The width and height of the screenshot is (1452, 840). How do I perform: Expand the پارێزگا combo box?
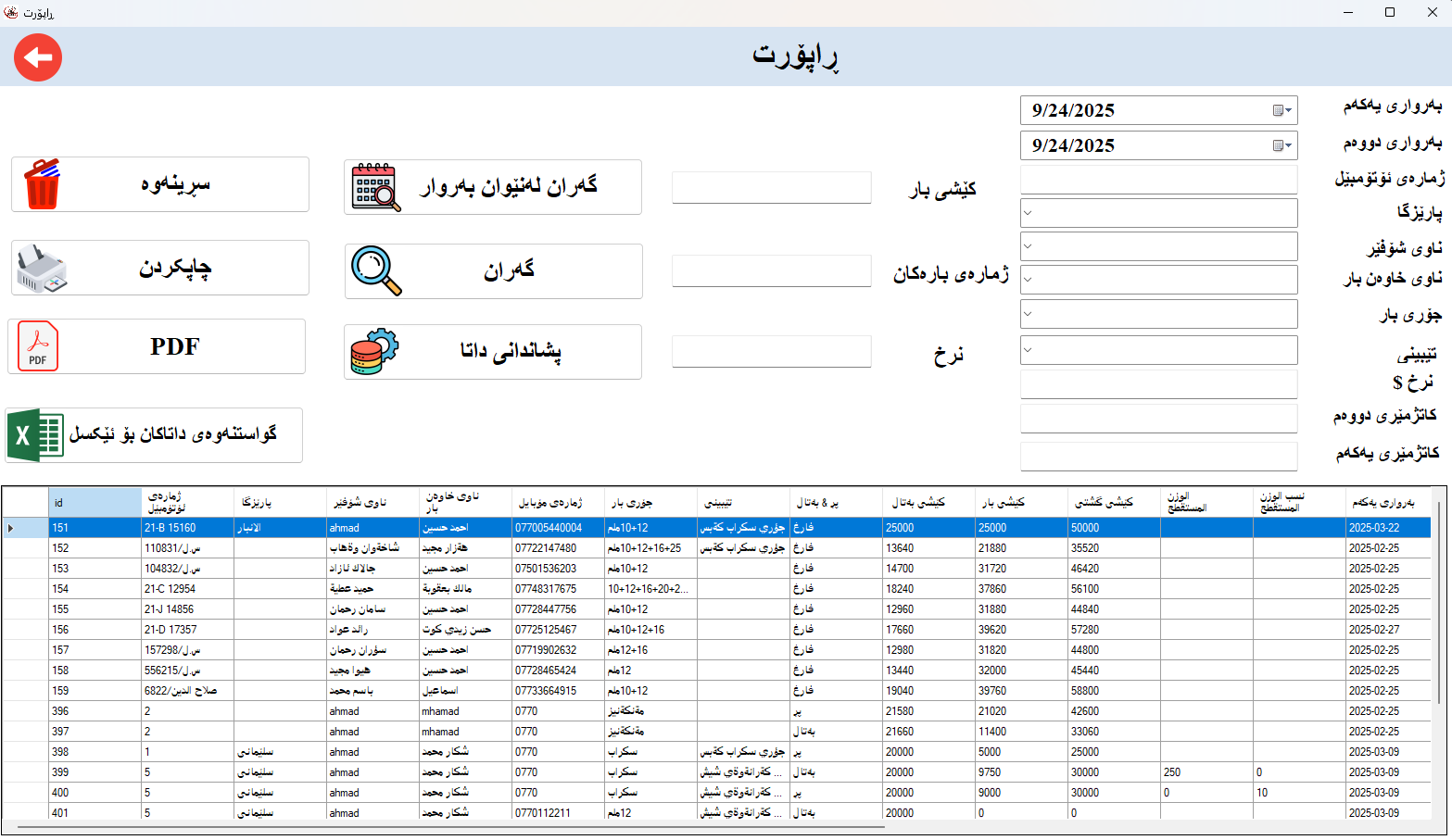(x=1028, y=213)
